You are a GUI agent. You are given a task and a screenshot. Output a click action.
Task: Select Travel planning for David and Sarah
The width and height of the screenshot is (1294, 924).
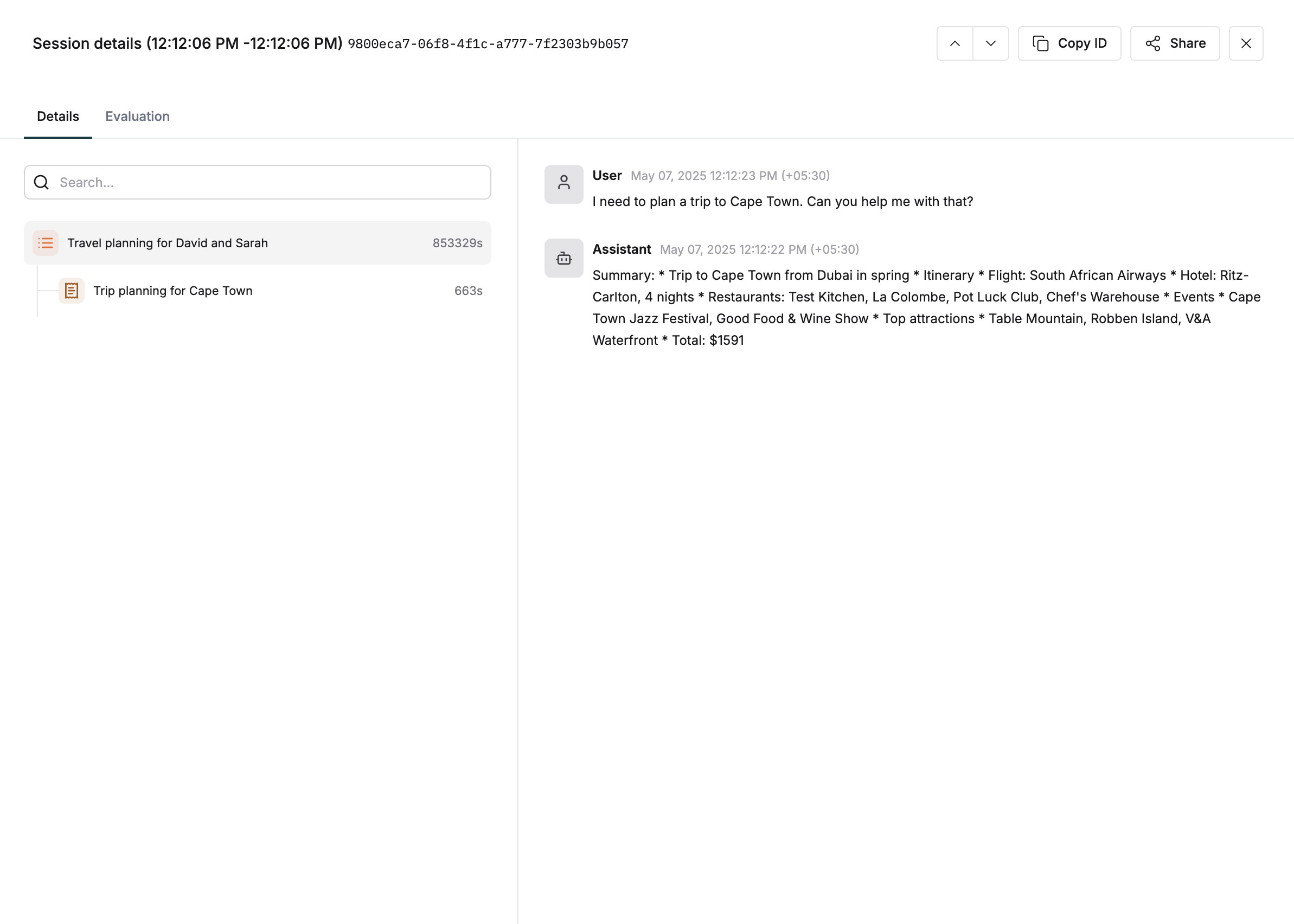point(167,243)
